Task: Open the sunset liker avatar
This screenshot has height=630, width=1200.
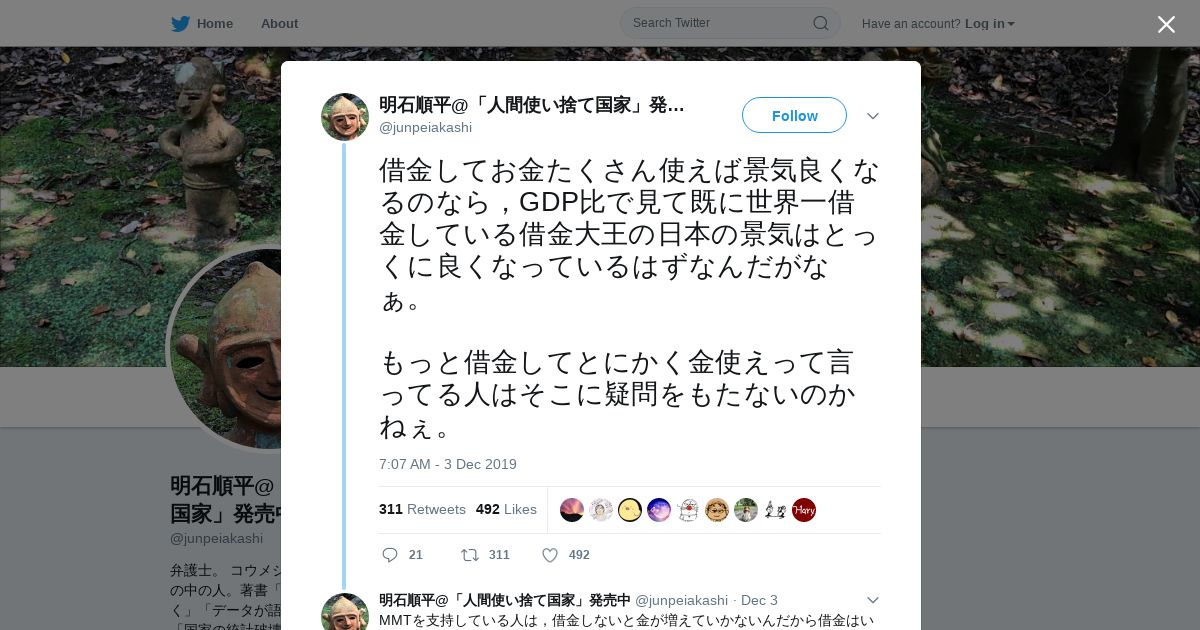Action: [x=572, y=510]
